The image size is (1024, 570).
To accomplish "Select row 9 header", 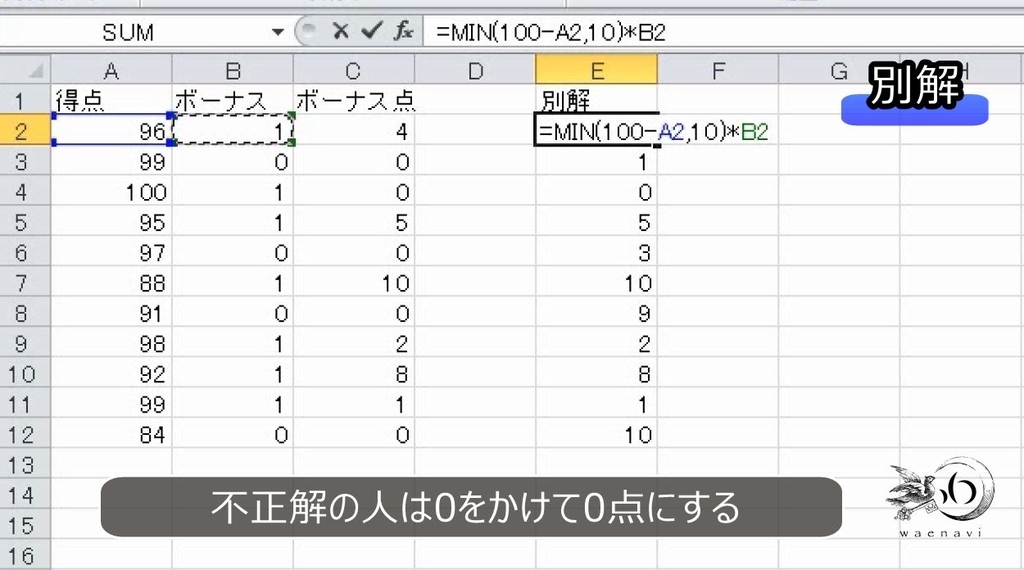I will tap(25, 343).
